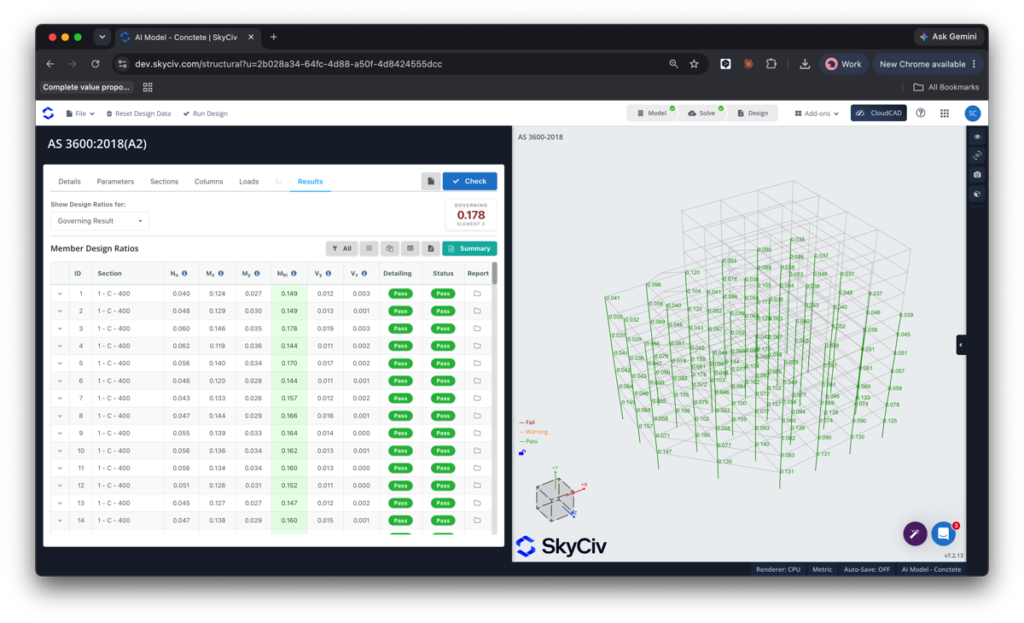The image size is (1024, 623).
Task: Open the SC user avatar menu
Action: (x=972, y=113)
